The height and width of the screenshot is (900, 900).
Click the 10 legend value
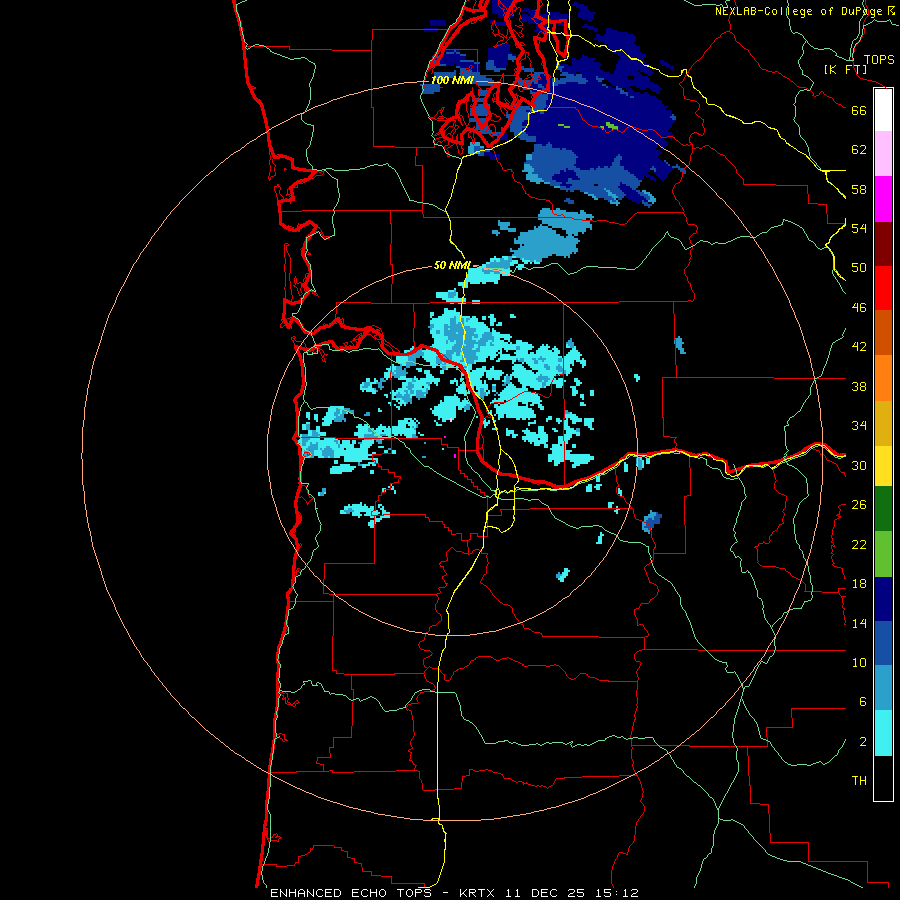859,662
